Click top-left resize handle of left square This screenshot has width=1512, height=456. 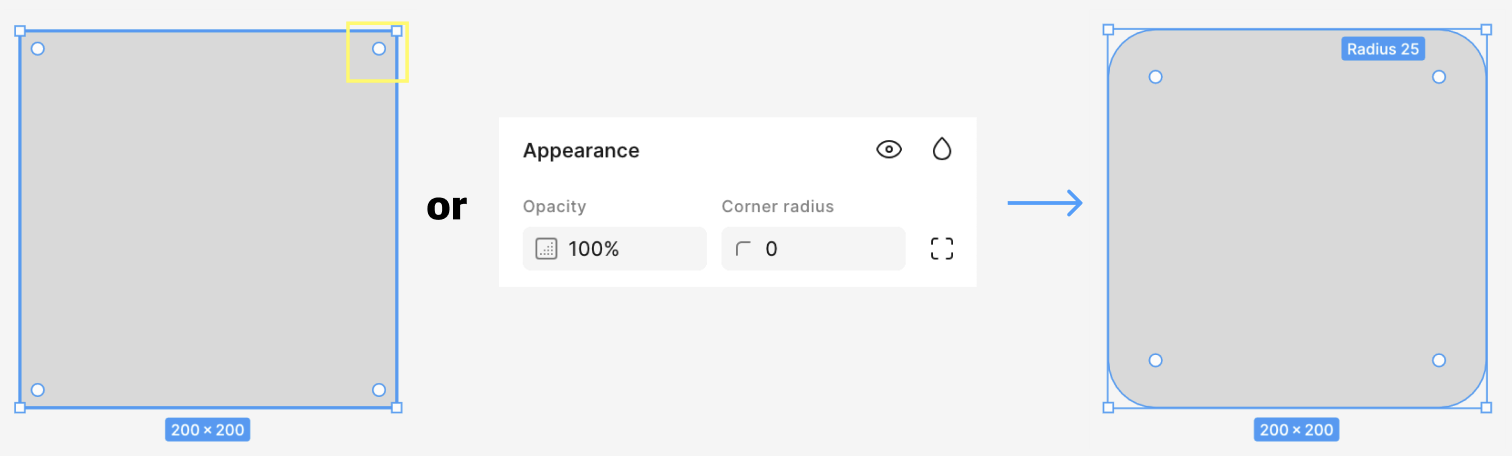point(20,31)
